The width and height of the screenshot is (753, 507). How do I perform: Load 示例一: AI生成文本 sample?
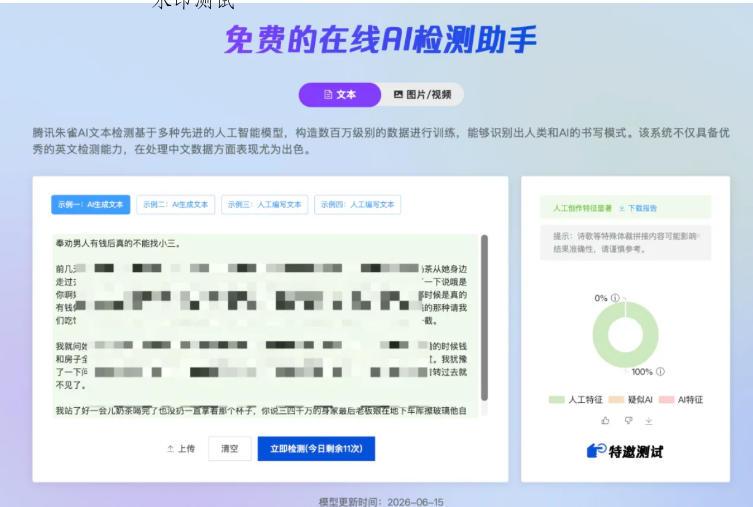90,205
